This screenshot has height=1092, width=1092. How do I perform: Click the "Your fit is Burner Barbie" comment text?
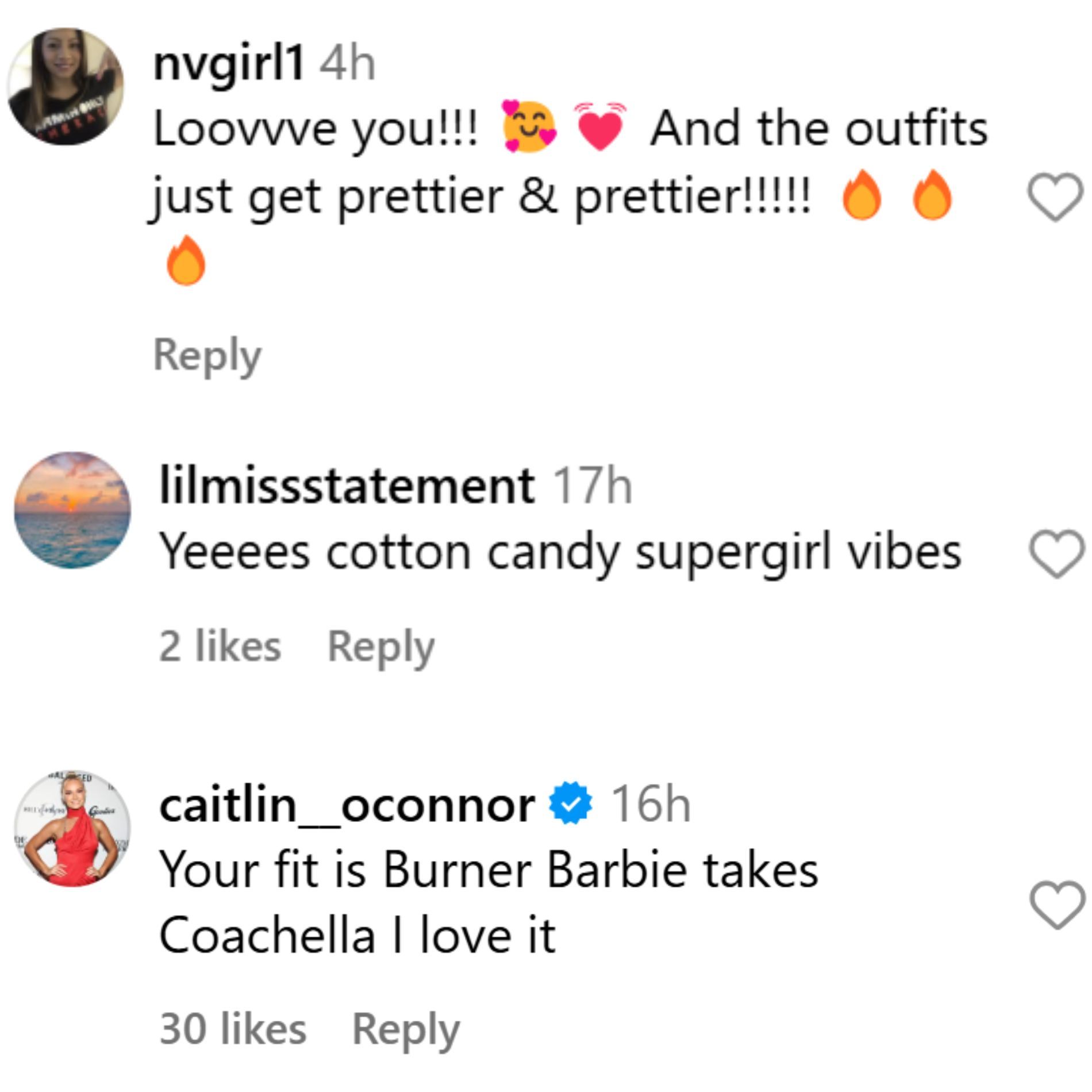coord(488,871)
